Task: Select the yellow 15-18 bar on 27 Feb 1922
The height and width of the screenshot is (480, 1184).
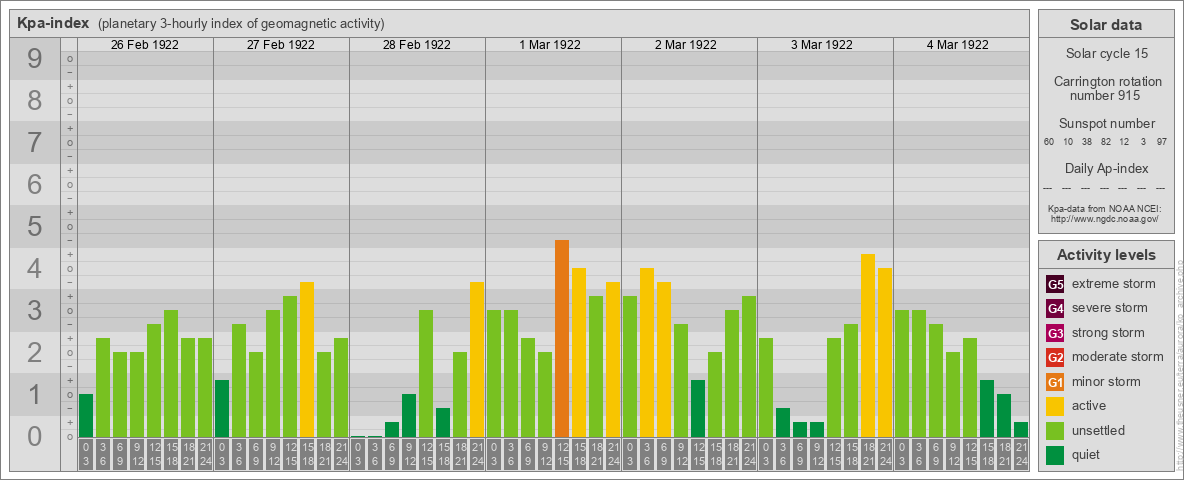Action: point(307,360)
